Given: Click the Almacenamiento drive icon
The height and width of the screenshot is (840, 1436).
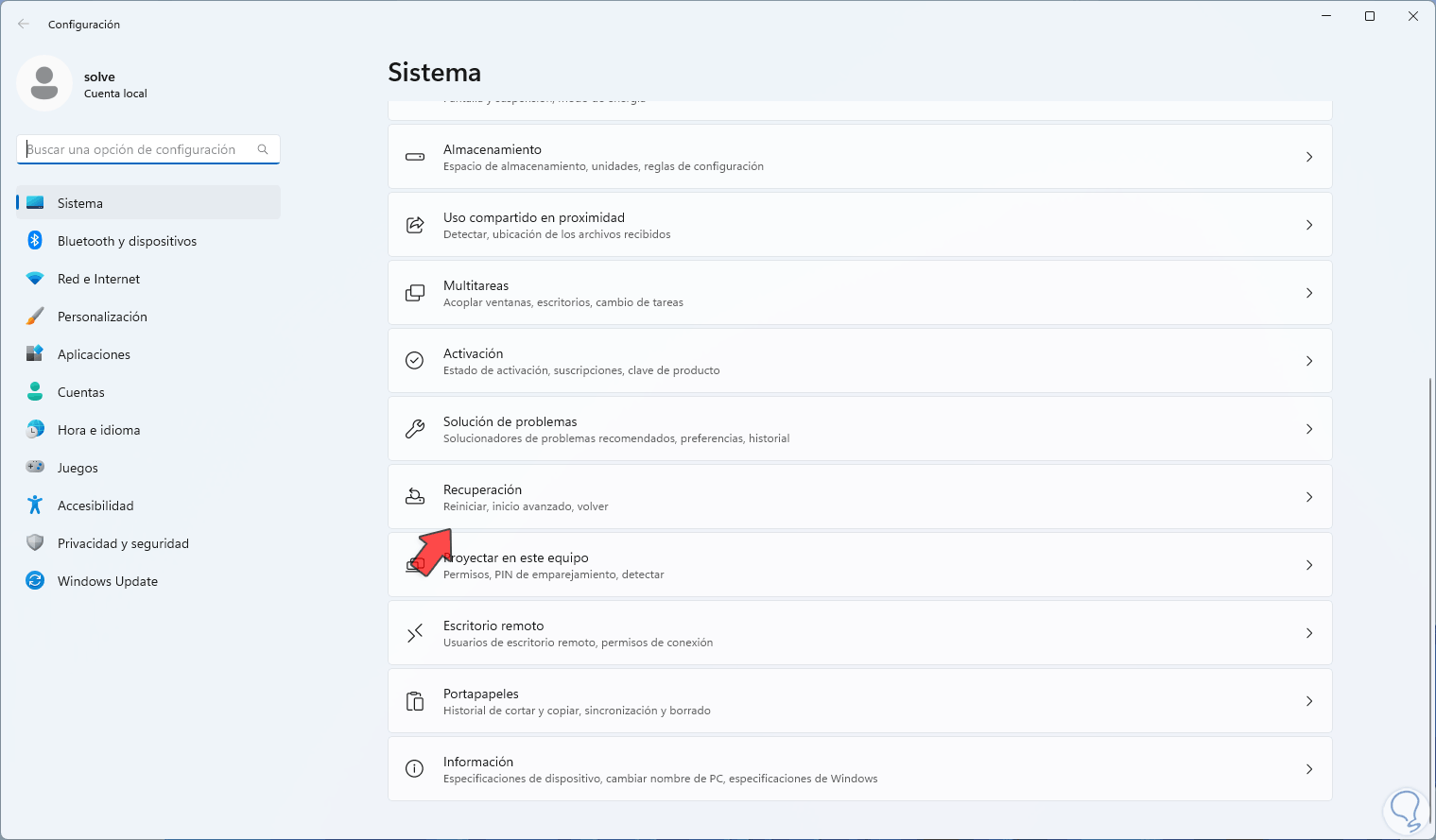Looking at the screenshot, I should click(x=415, y=157).
